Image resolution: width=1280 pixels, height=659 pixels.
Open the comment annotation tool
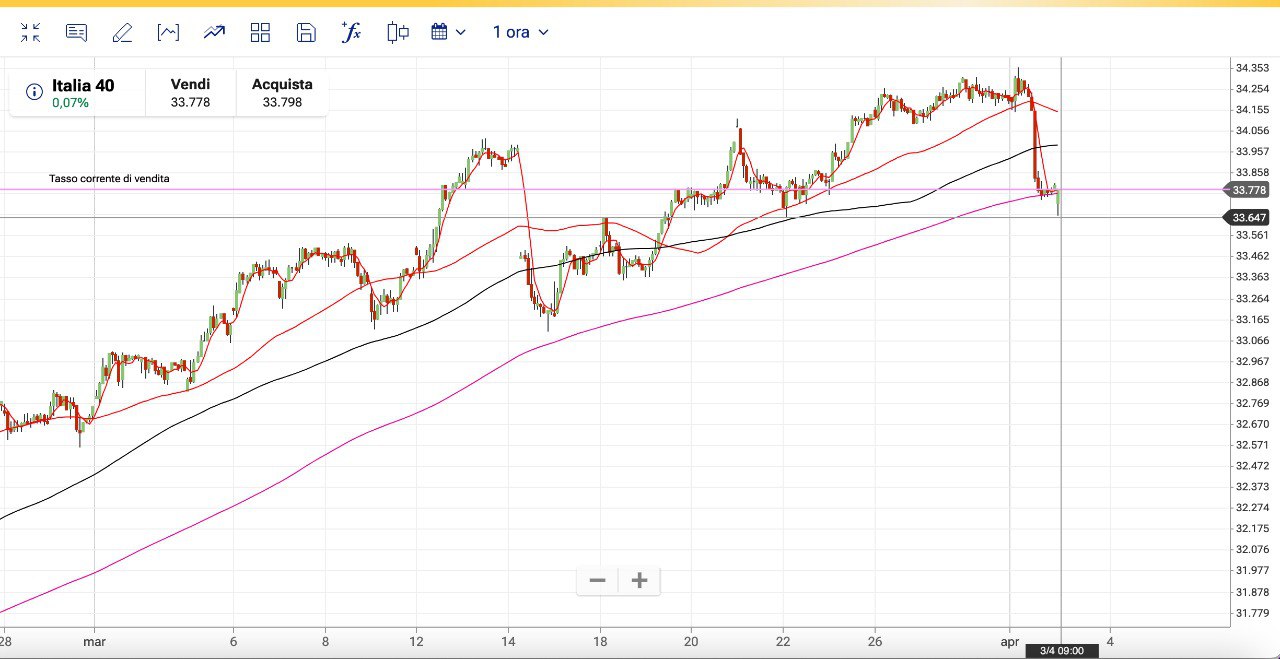coord(76,33)
